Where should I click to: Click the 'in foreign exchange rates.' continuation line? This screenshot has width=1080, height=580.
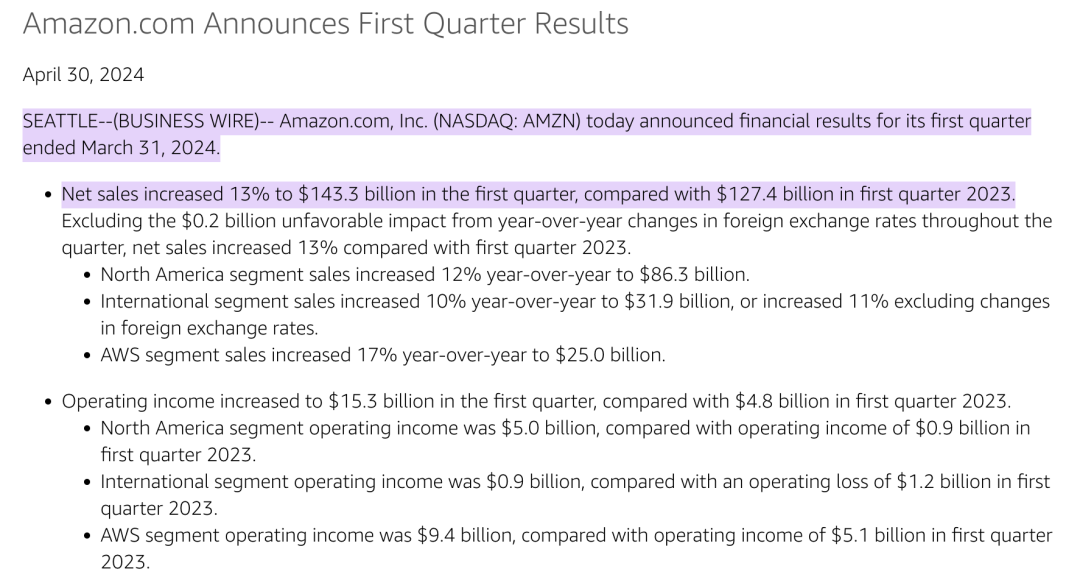click(x=209, y=328)
